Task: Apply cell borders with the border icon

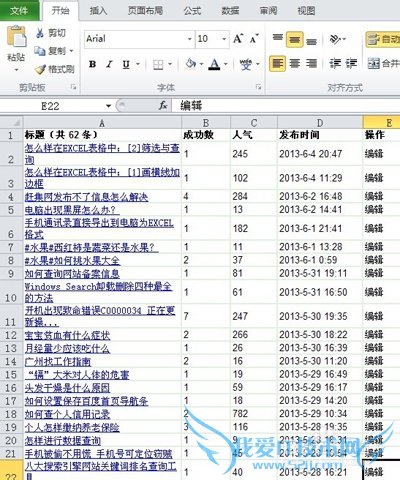Action: pos(158,64)
